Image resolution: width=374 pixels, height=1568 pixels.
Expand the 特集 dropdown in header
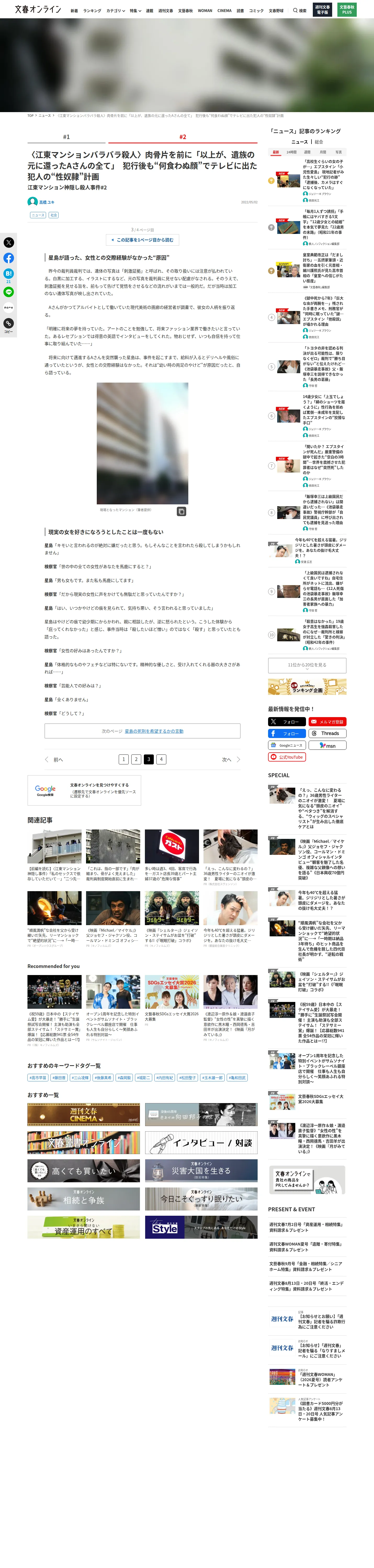(x=135, y=11)
